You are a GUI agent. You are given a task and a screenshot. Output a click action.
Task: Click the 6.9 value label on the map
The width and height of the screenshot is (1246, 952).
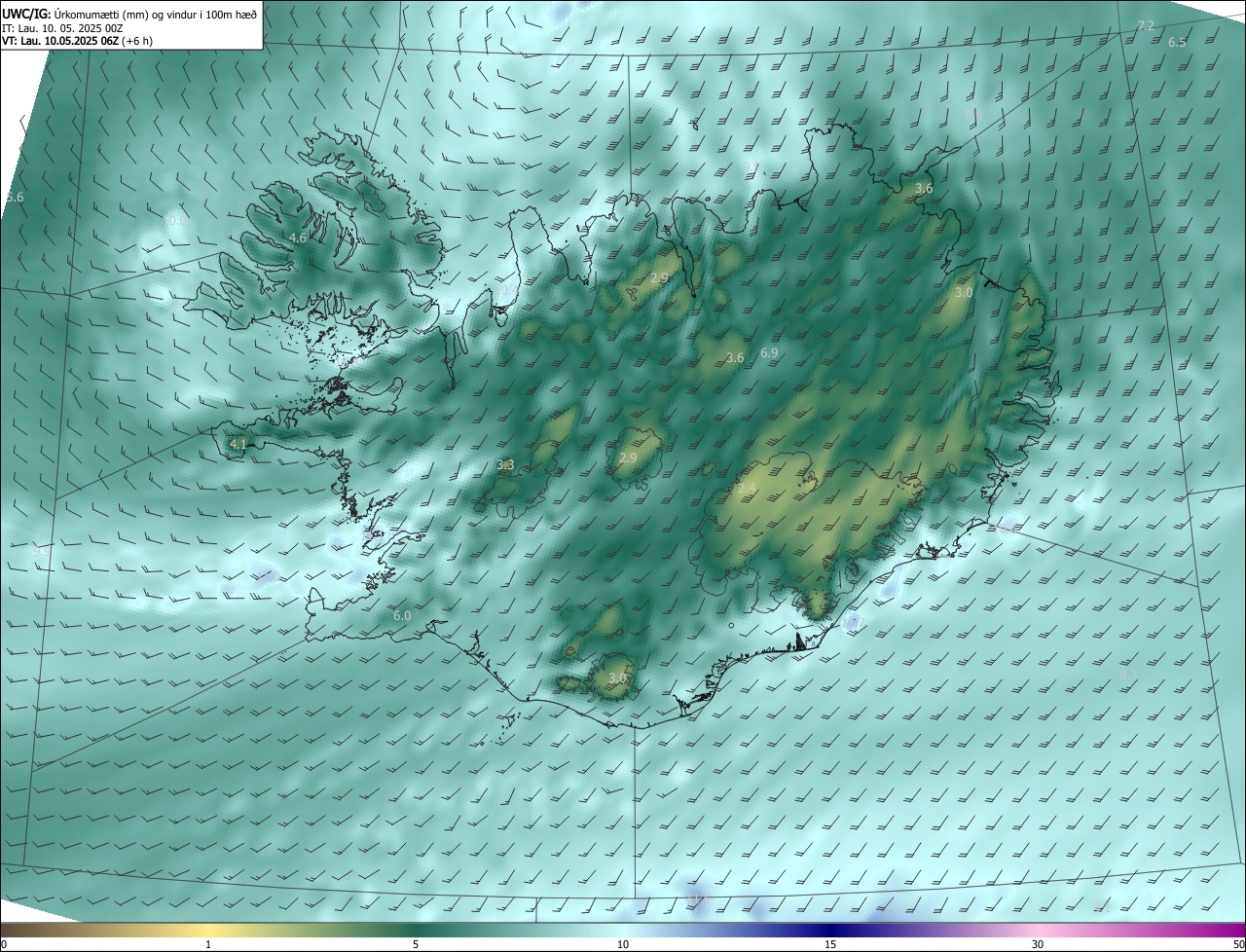point(769,352)
